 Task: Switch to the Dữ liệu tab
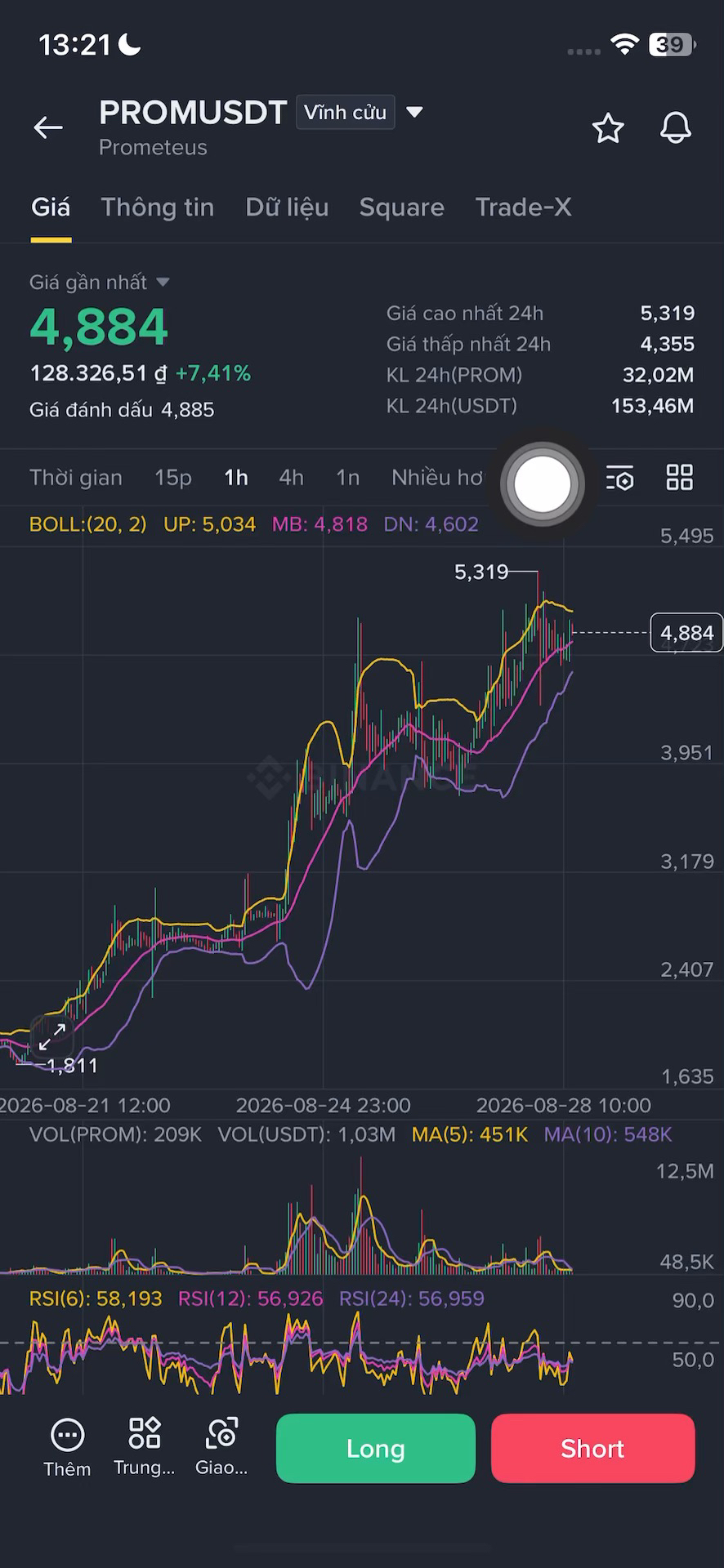point(287,207)
